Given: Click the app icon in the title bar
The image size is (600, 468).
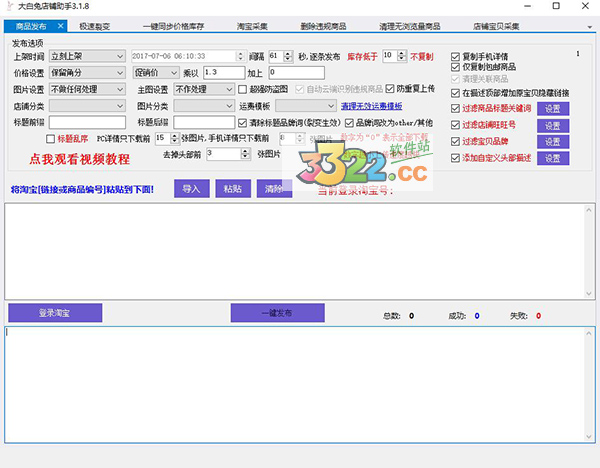Looking at the screenshot, I should click(x=9, y=8).
